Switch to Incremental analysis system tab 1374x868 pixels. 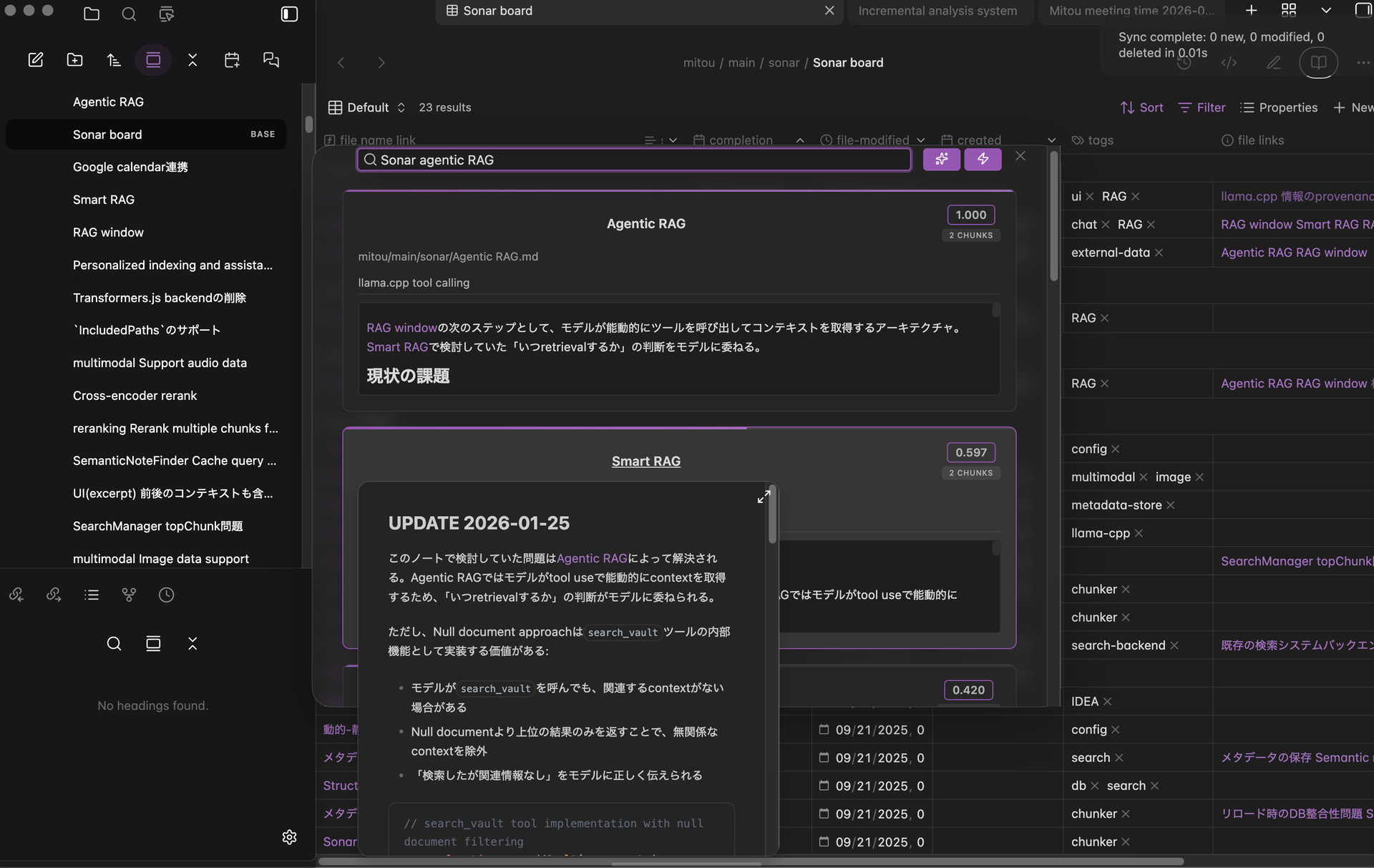click(937, 11)
